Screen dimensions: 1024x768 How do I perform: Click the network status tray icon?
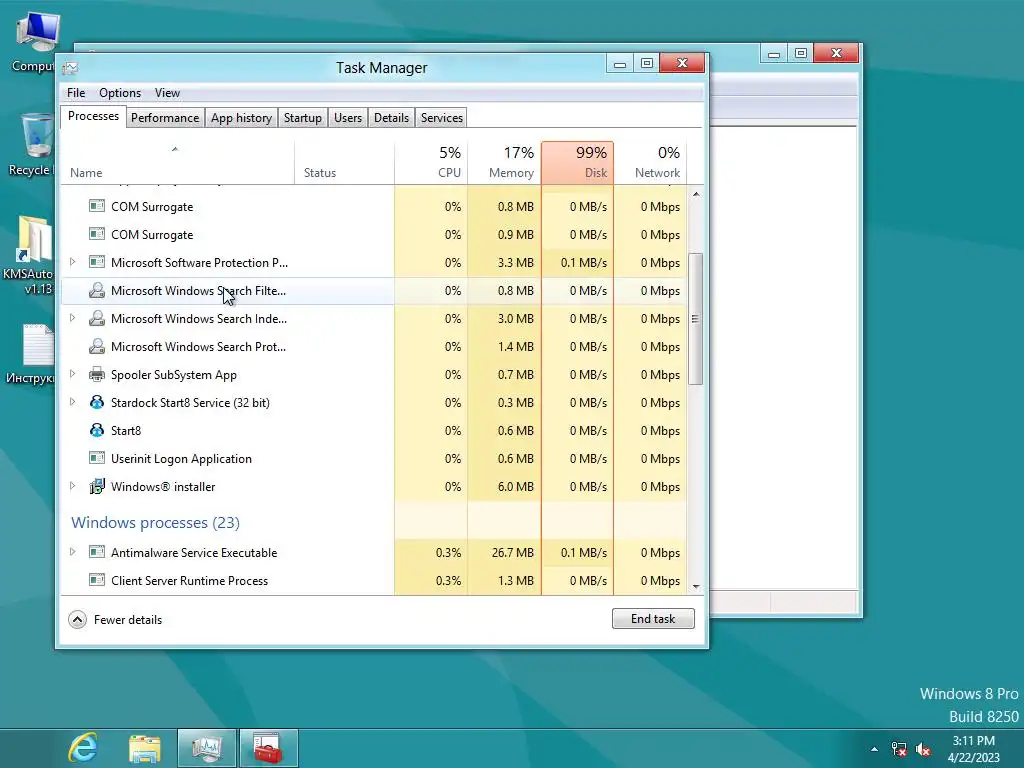tap(899, 749)
